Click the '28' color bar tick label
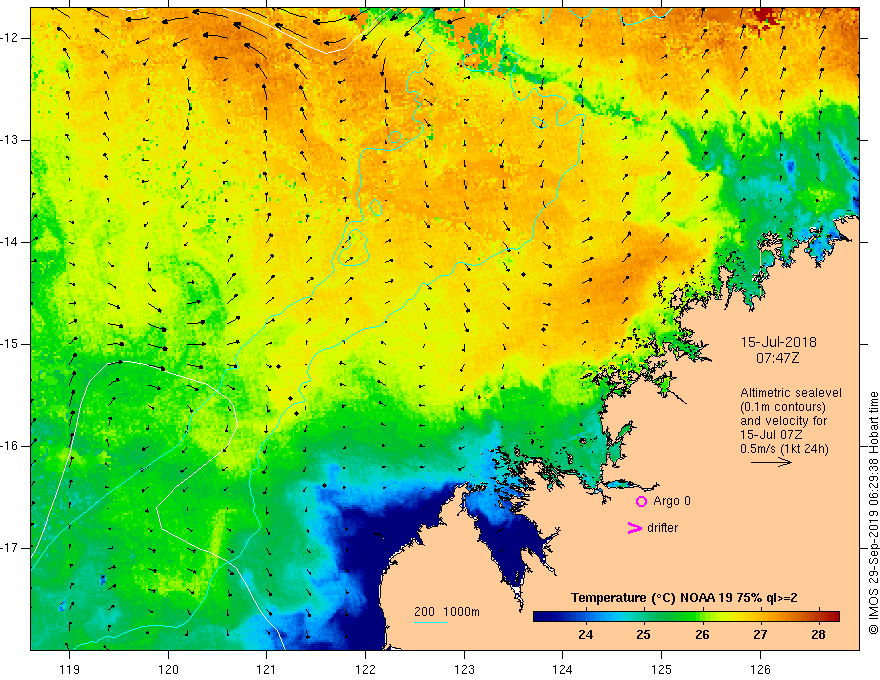 pos(818,635)
